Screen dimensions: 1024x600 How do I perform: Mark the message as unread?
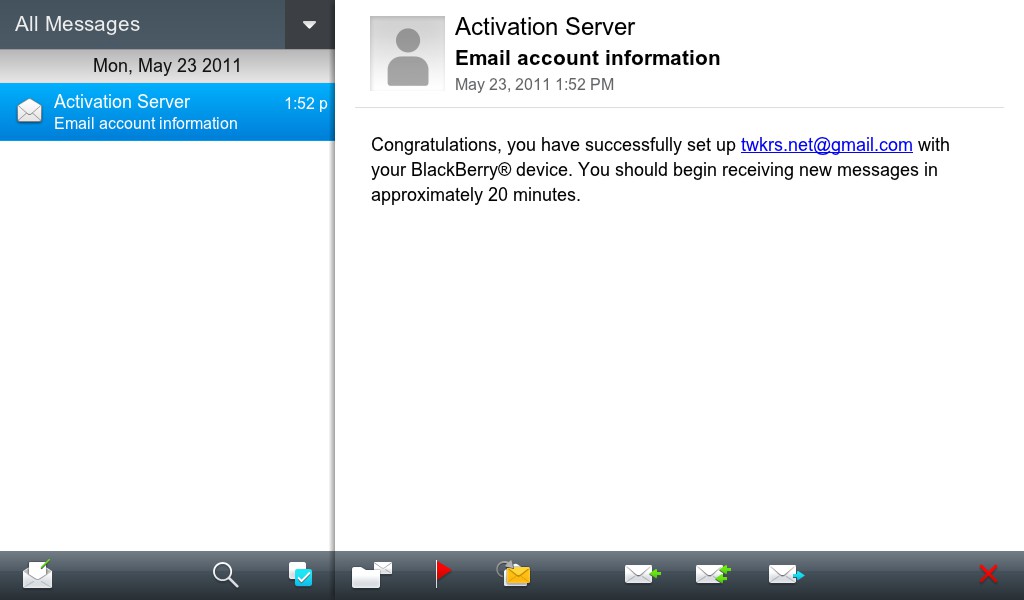[514, 574]
